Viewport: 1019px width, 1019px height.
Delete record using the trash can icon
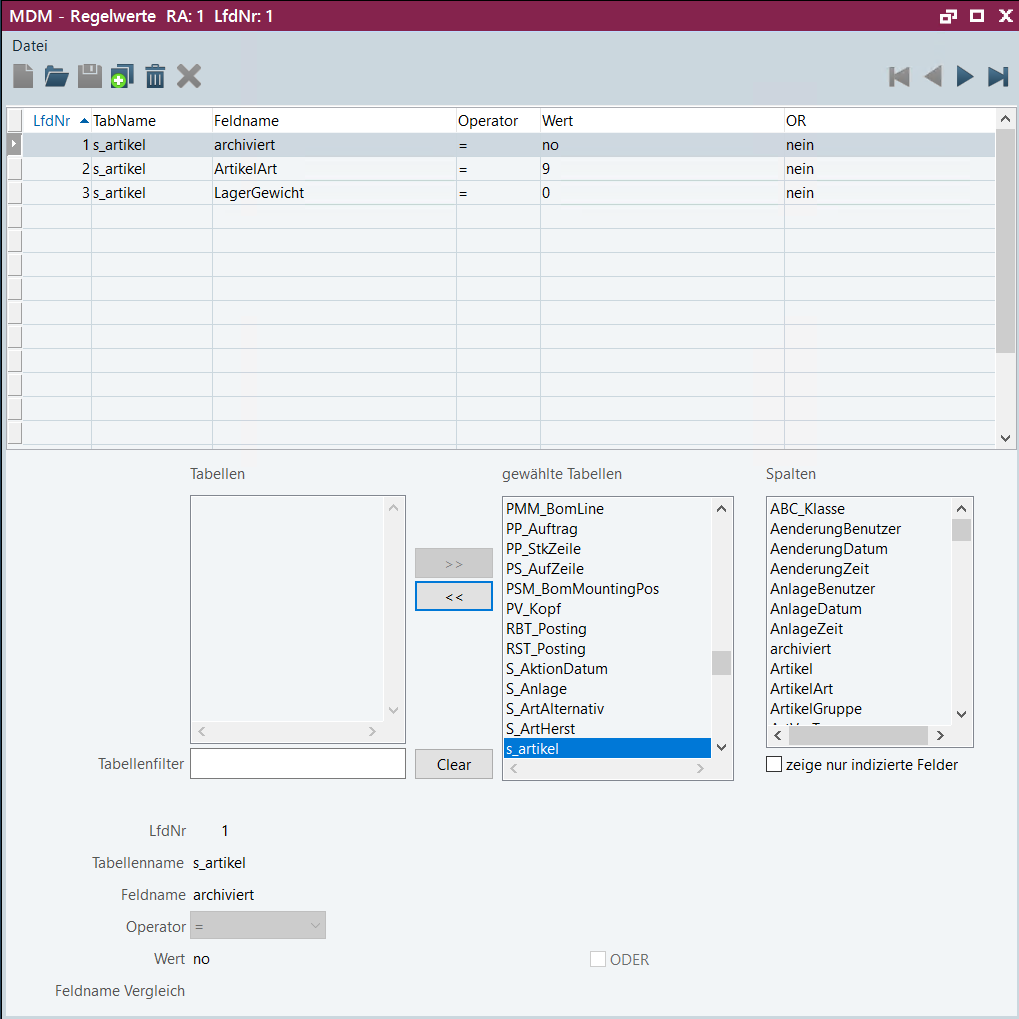(x=155, y=76)
